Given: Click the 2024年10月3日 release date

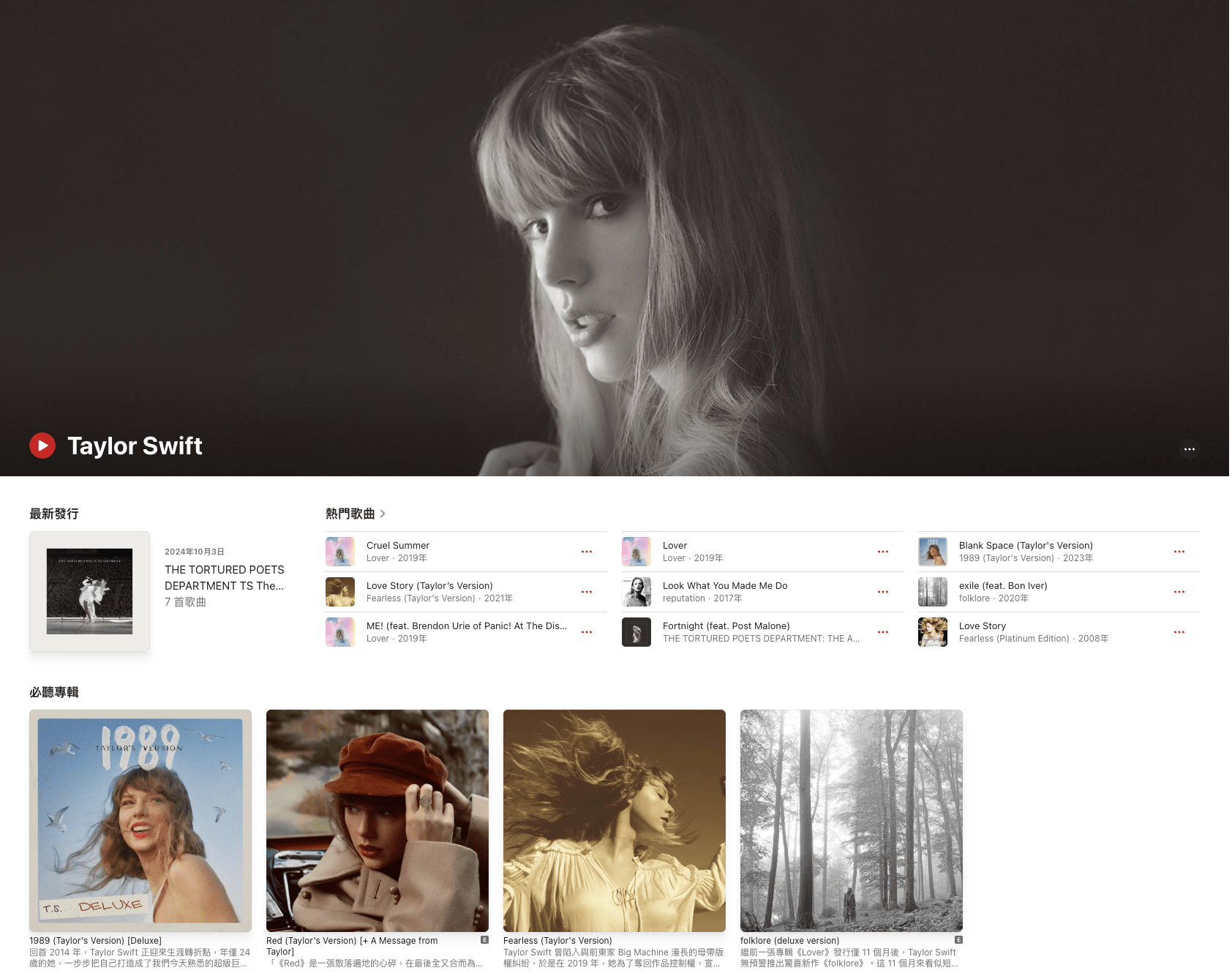Looking at the screenshot, I should pyautogui.click(x=195, y=552).
